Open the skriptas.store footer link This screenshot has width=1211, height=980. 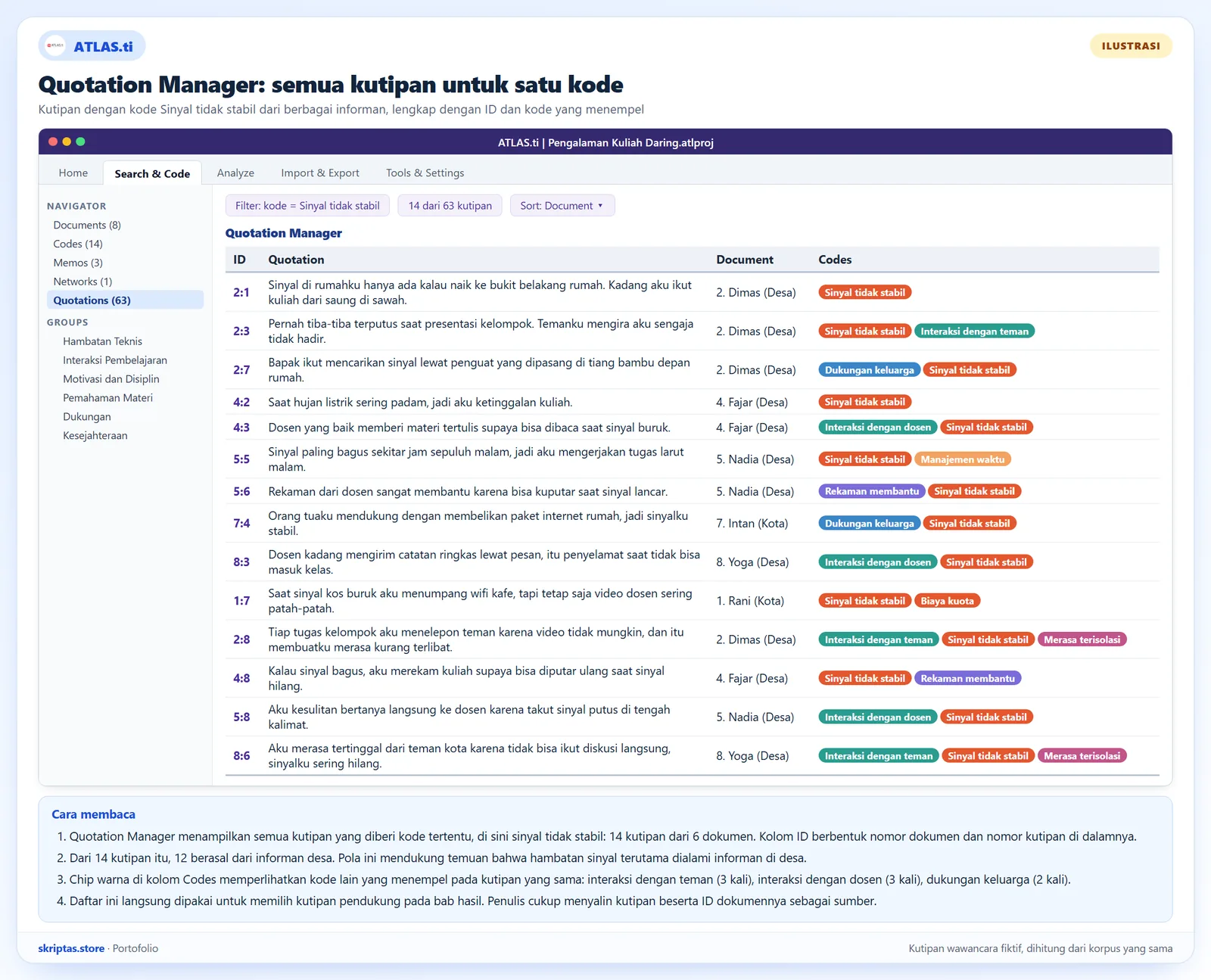coord(71,948)
